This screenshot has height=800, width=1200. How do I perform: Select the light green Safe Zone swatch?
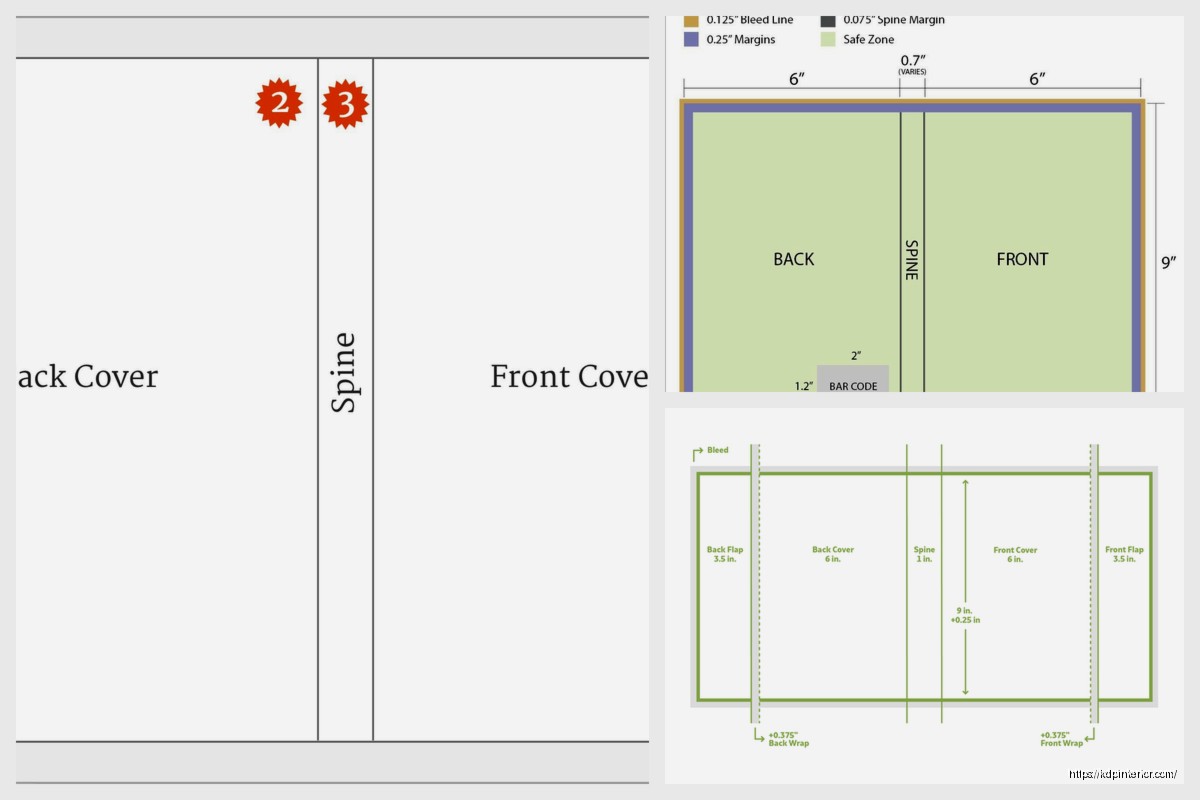coord(828,40)
